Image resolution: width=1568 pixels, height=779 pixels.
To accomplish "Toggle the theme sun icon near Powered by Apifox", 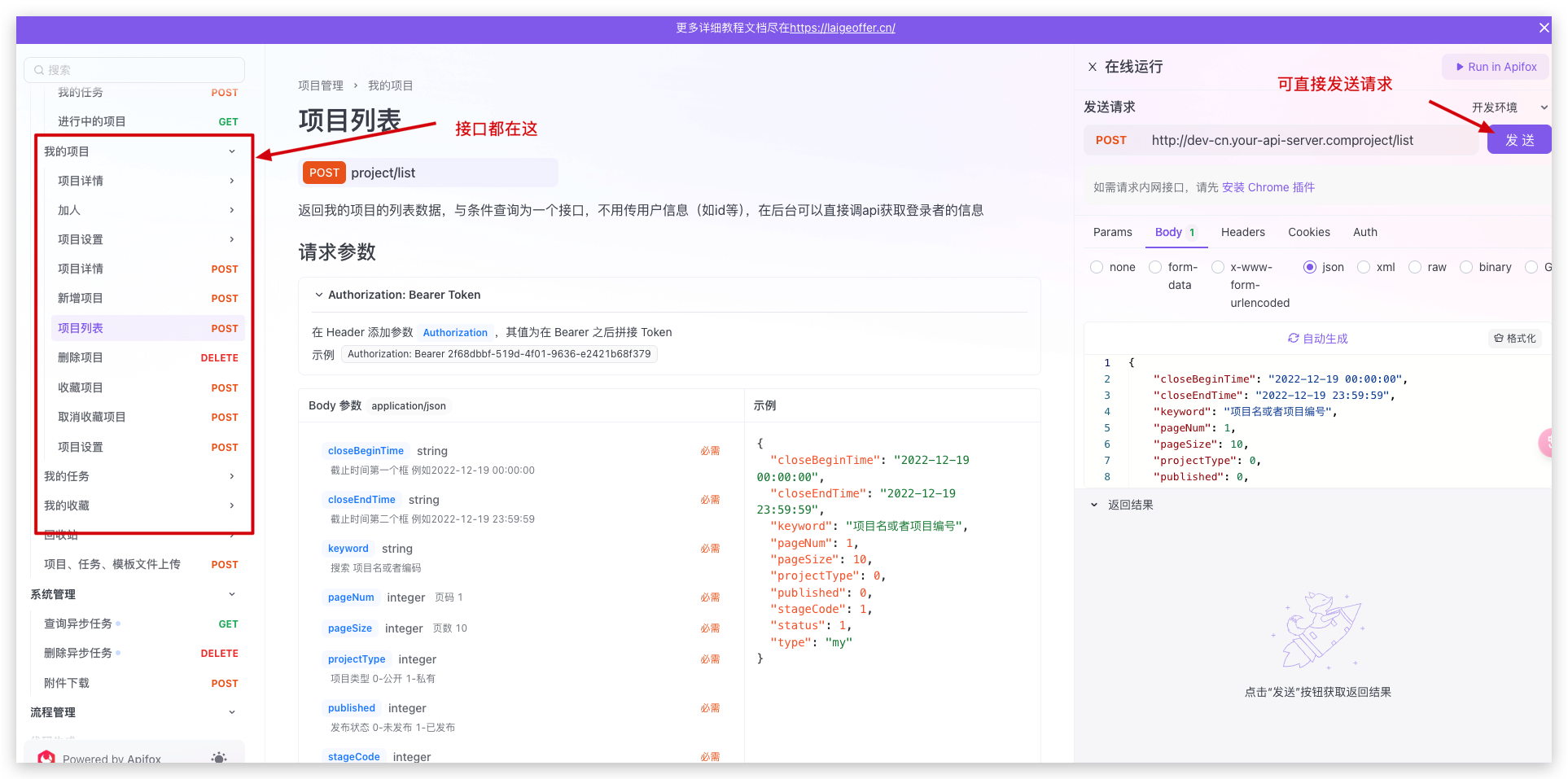I will 217,758.
